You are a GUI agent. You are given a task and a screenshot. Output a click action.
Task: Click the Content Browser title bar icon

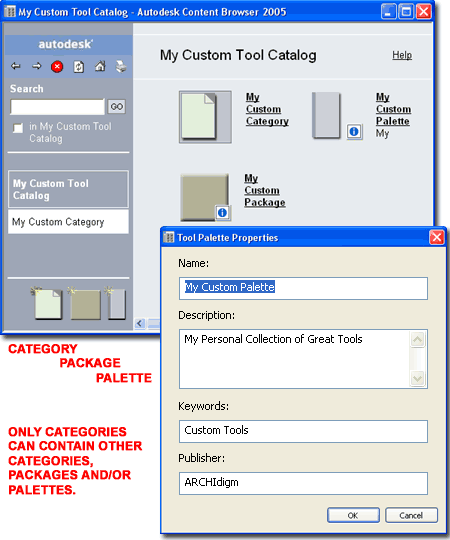[10, 12]
